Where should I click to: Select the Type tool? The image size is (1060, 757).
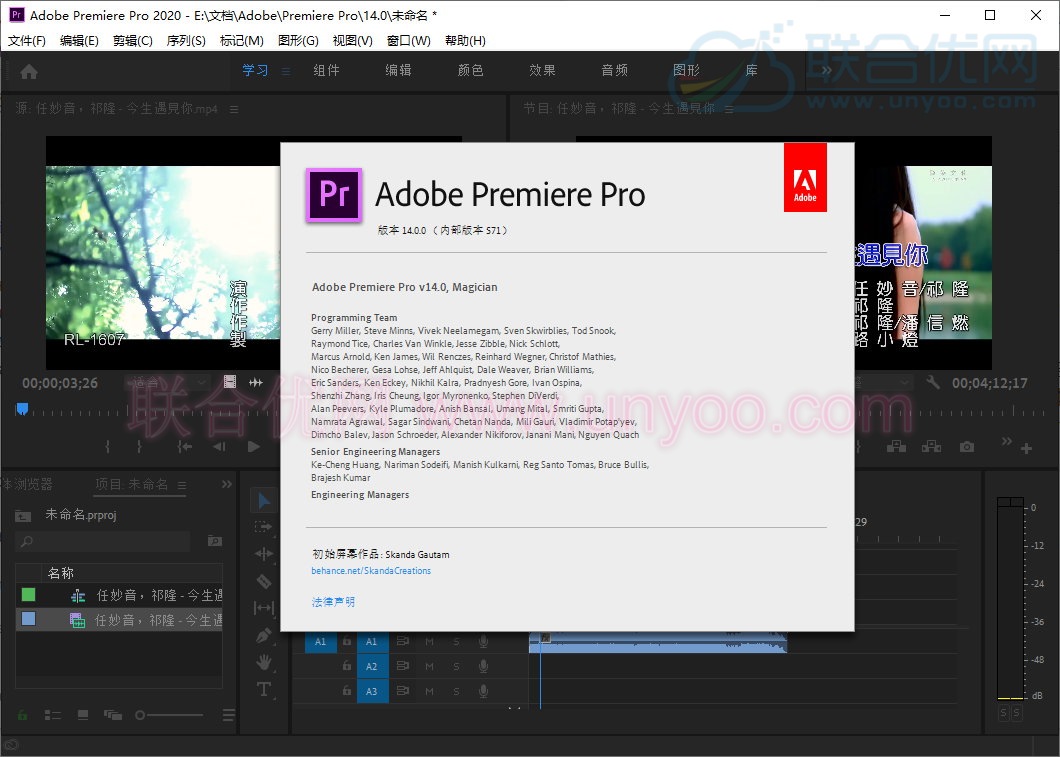[264, 689]
